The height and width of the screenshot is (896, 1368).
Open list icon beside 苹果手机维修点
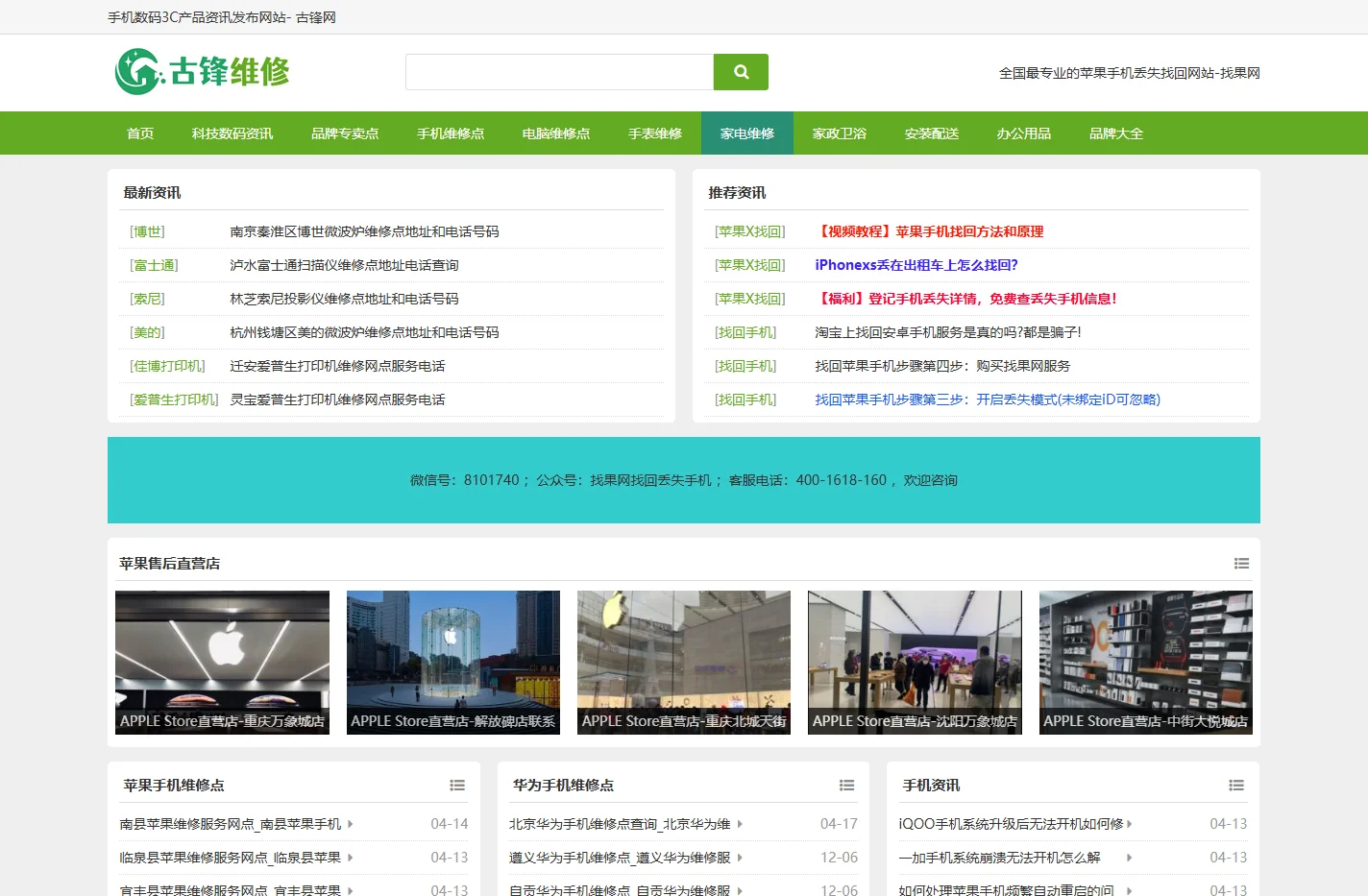(457, 786)
